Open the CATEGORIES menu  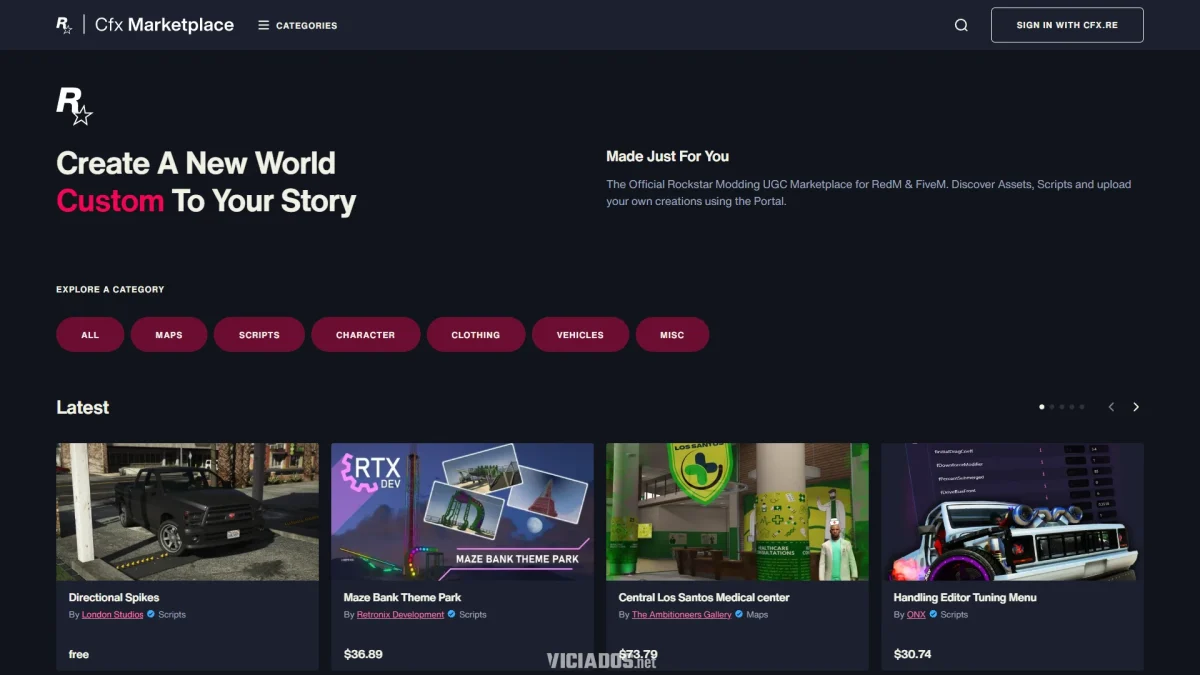(297, 25)
